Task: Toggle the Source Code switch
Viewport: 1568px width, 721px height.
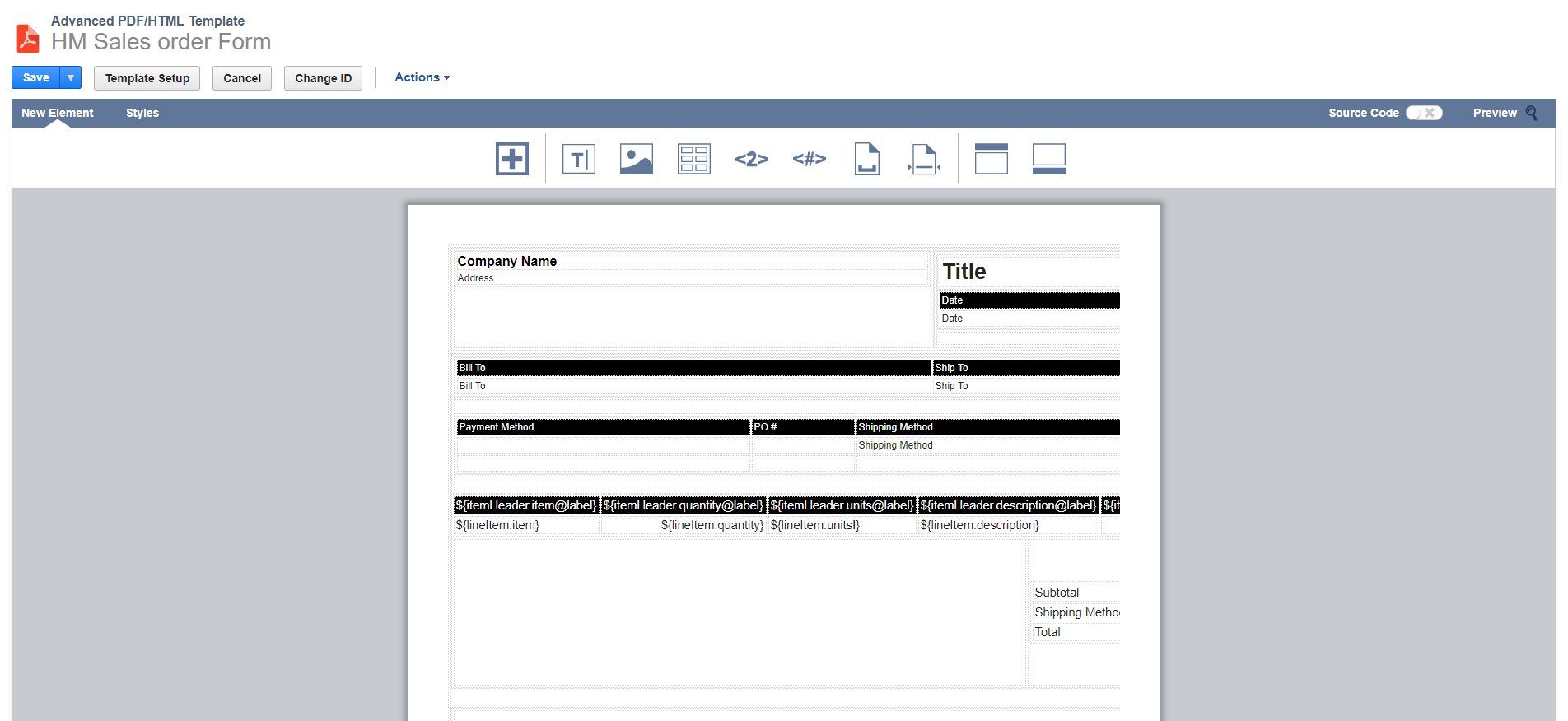Action: [x=1424, y=113]
